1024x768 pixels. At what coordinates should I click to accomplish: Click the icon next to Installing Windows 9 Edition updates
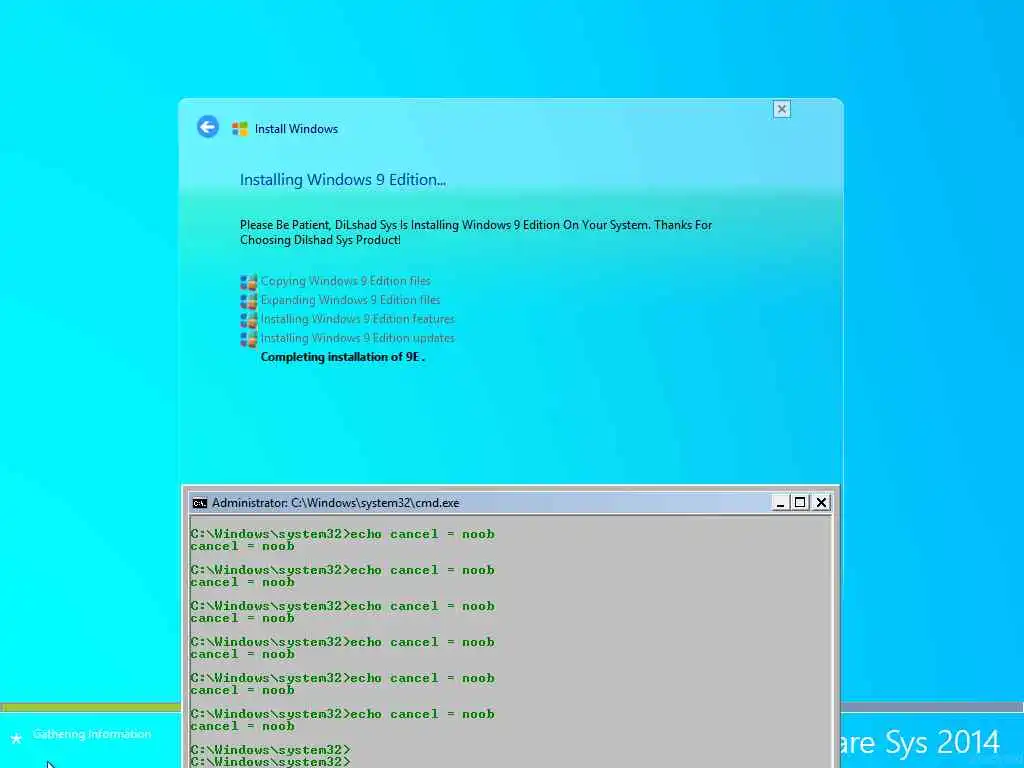(248, 338)
